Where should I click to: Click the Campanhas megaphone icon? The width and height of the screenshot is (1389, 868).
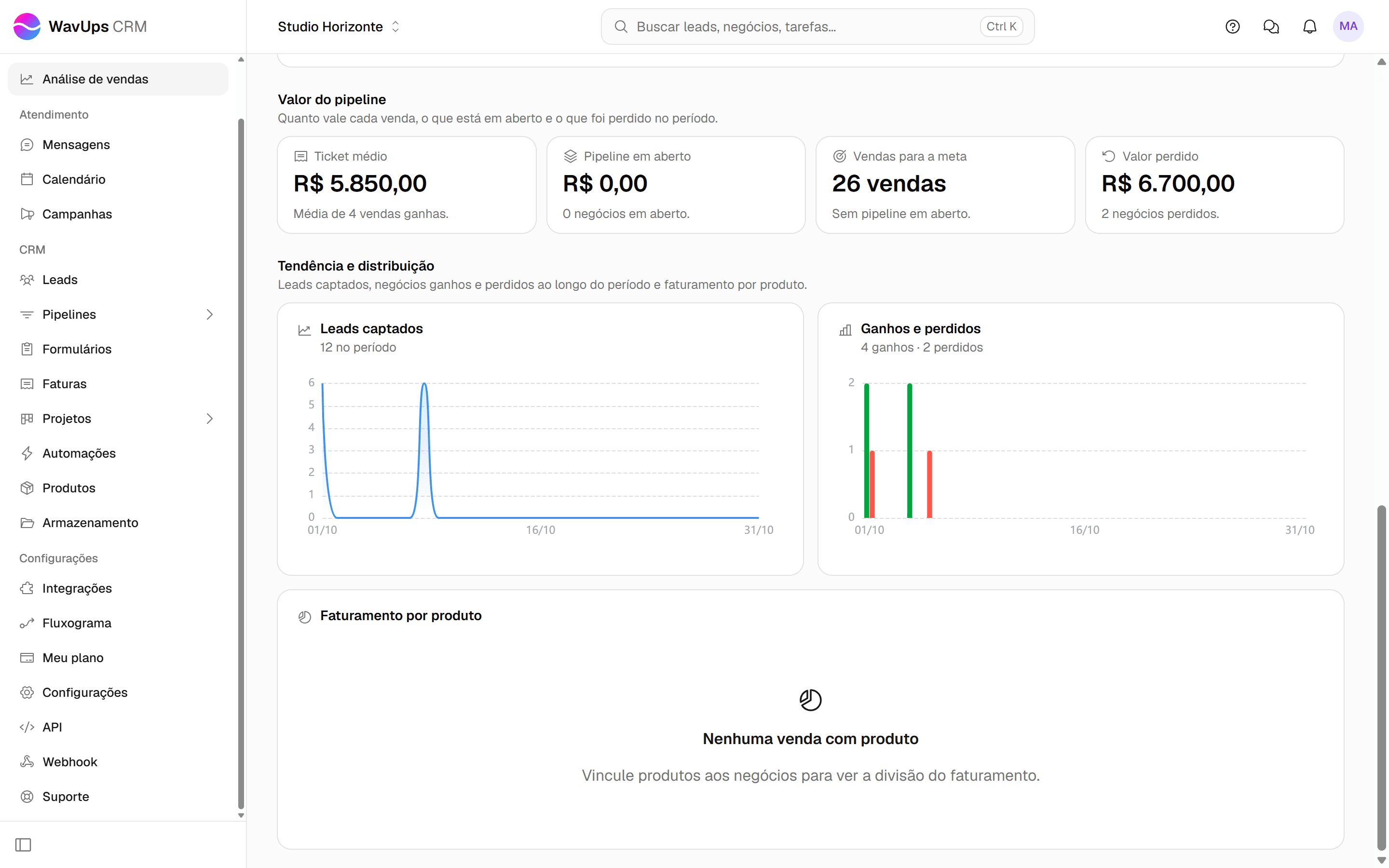pyautogui.click(x=27, y=214)
